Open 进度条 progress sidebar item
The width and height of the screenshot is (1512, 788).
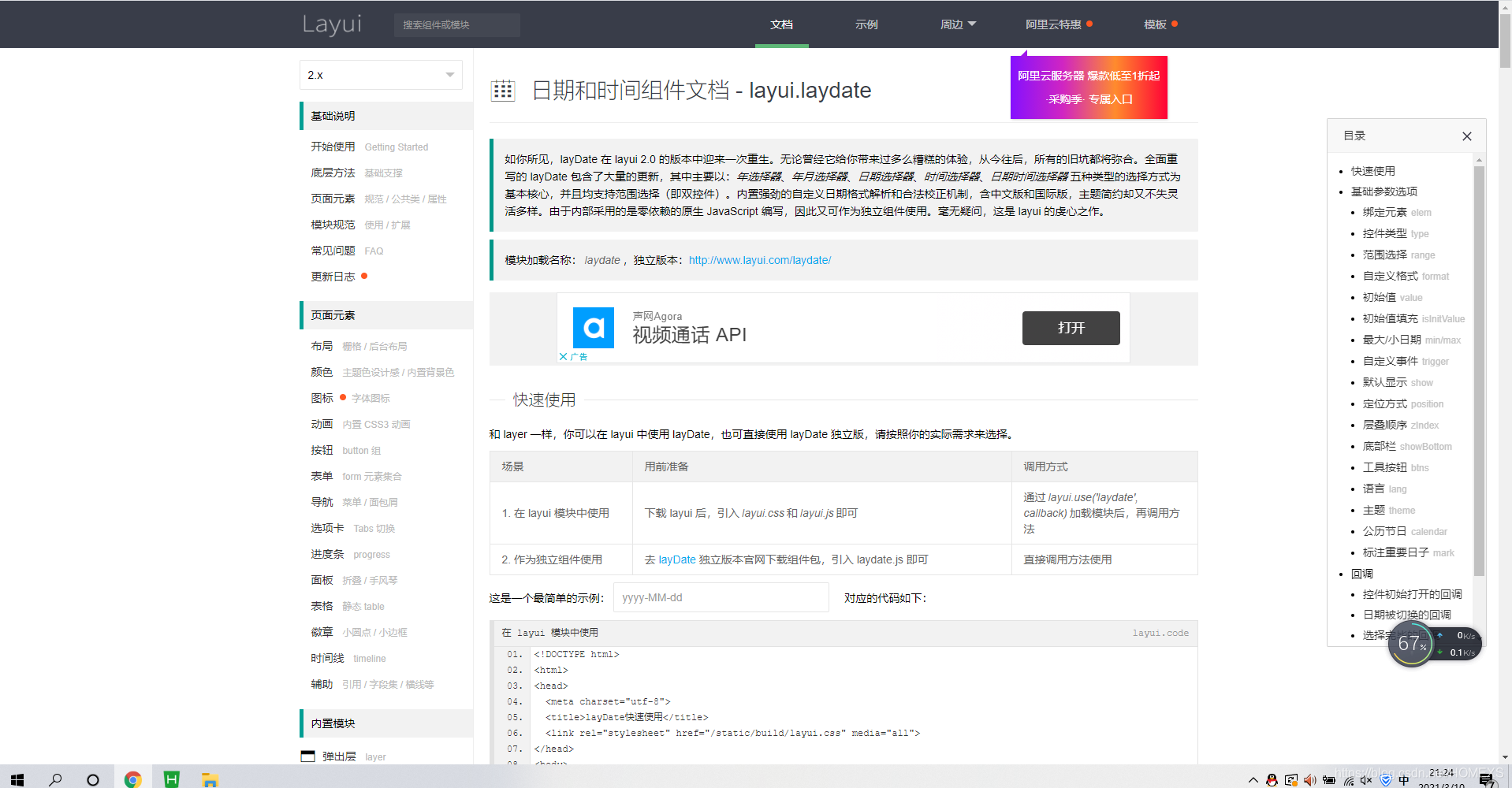(x=350, y=554)
